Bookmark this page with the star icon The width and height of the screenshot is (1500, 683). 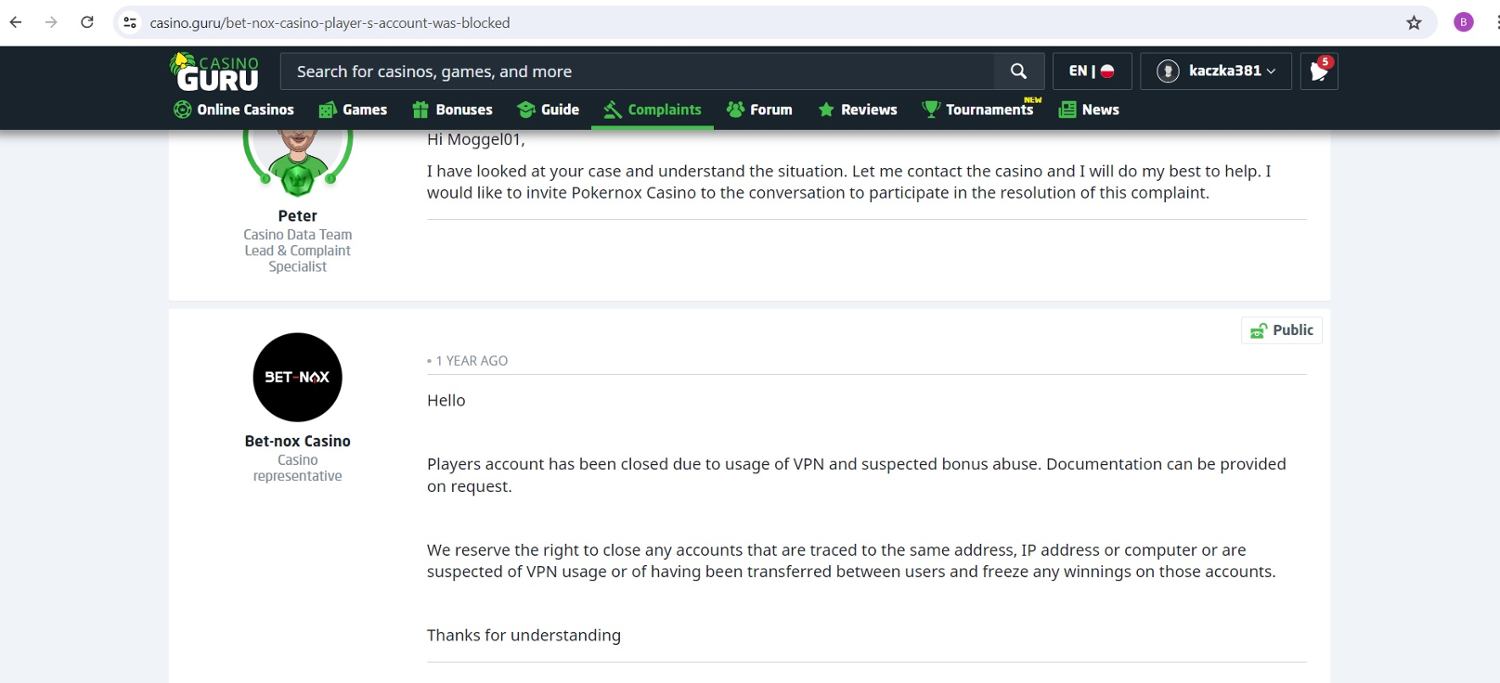pos(1414,22)
